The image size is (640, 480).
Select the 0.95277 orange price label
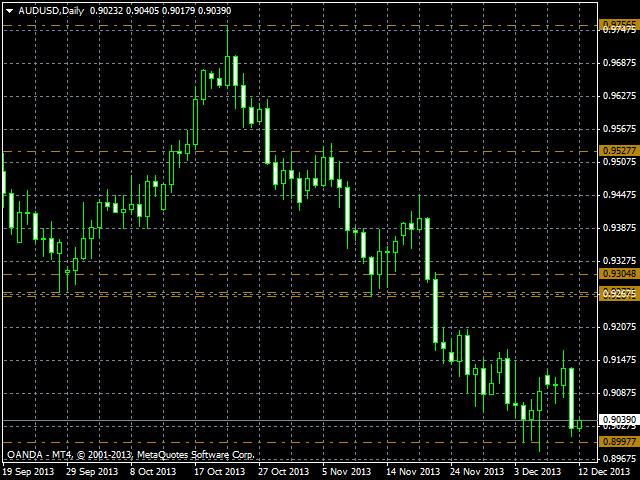point(618,150)
